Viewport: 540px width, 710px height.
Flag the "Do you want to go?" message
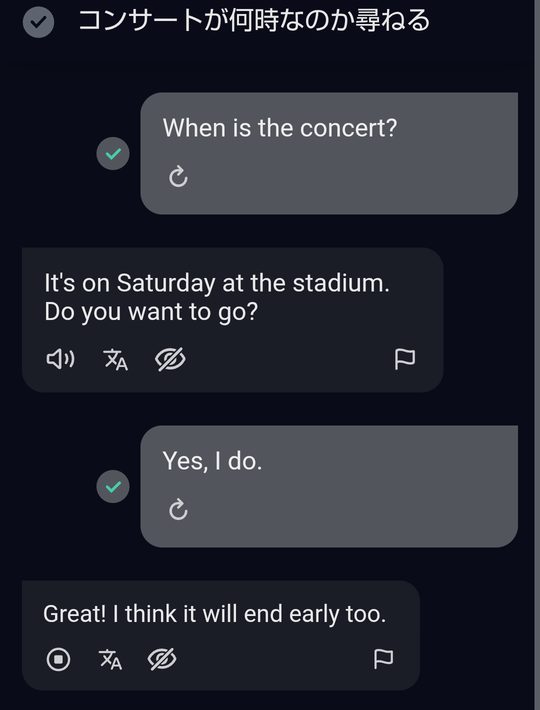pos(405,360)
